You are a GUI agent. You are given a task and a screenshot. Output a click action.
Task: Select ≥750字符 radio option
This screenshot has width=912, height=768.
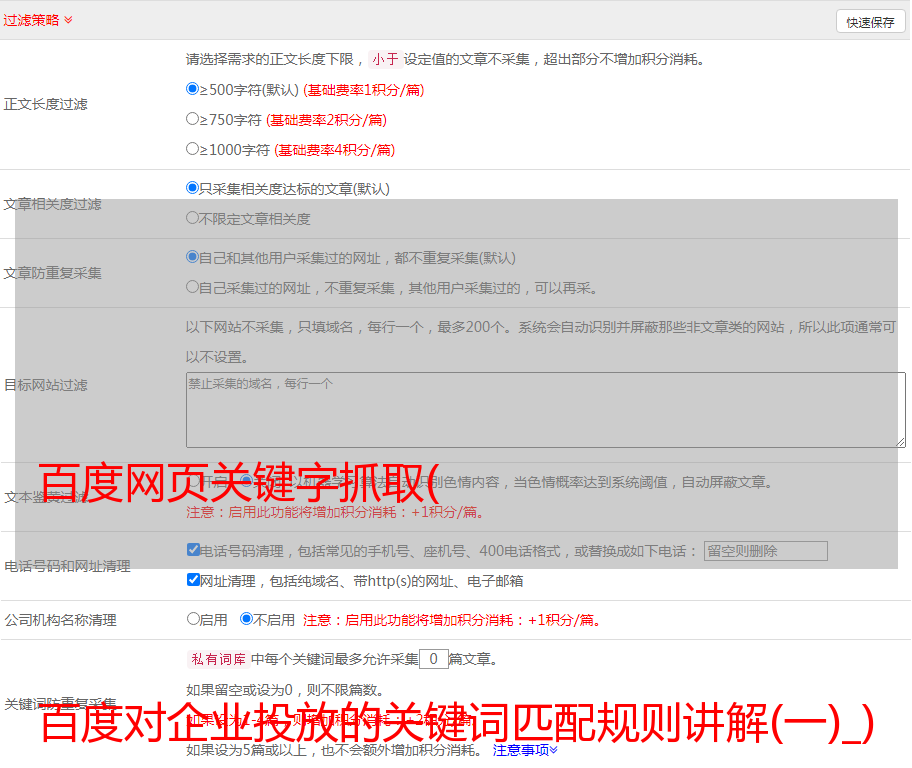coord(192,119)
